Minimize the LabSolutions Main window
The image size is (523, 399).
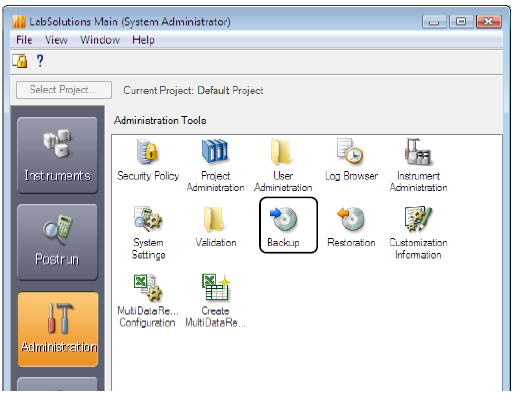[434, 22]
